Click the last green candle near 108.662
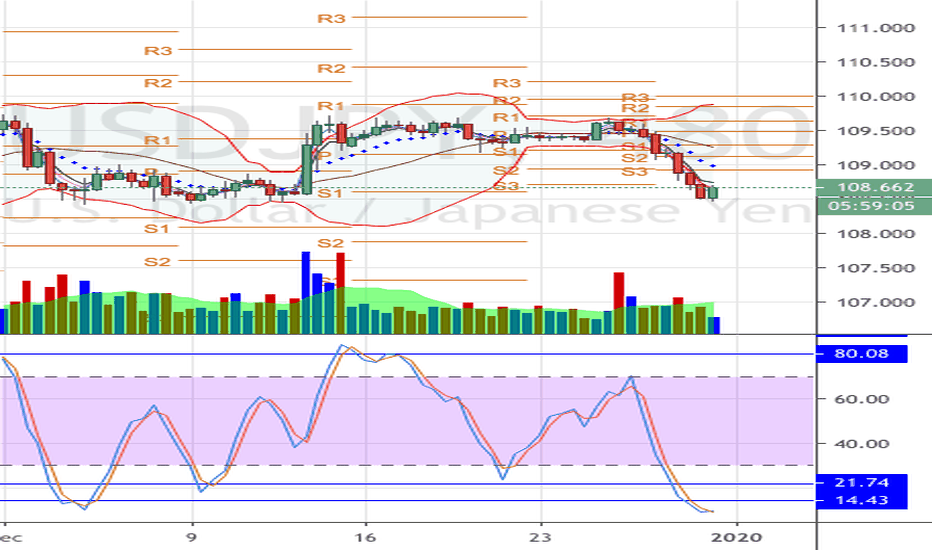This screenshot has height=550, width=932. point(713,193)
